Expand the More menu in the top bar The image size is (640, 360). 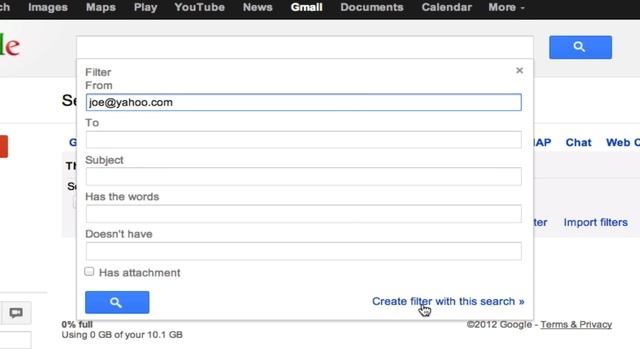(x=506, y=7)
